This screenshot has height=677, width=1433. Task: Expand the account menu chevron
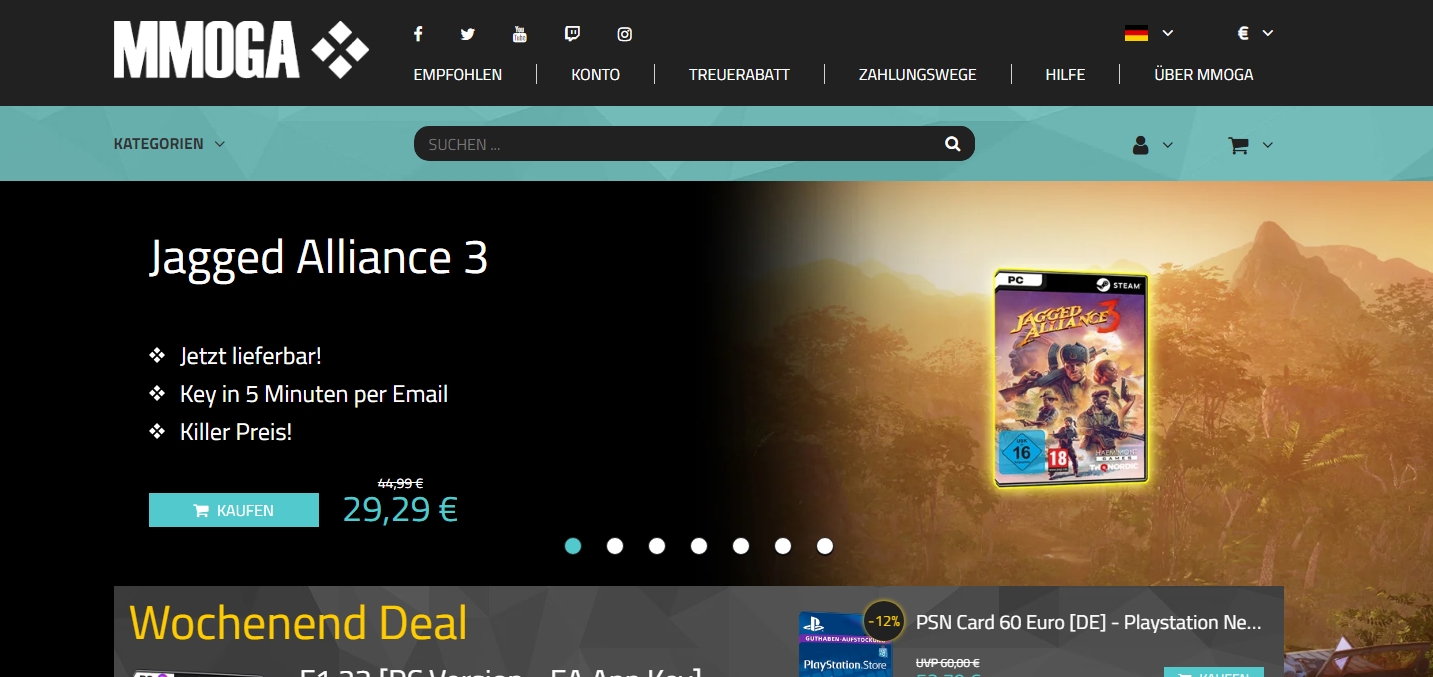pos(1167,145)
